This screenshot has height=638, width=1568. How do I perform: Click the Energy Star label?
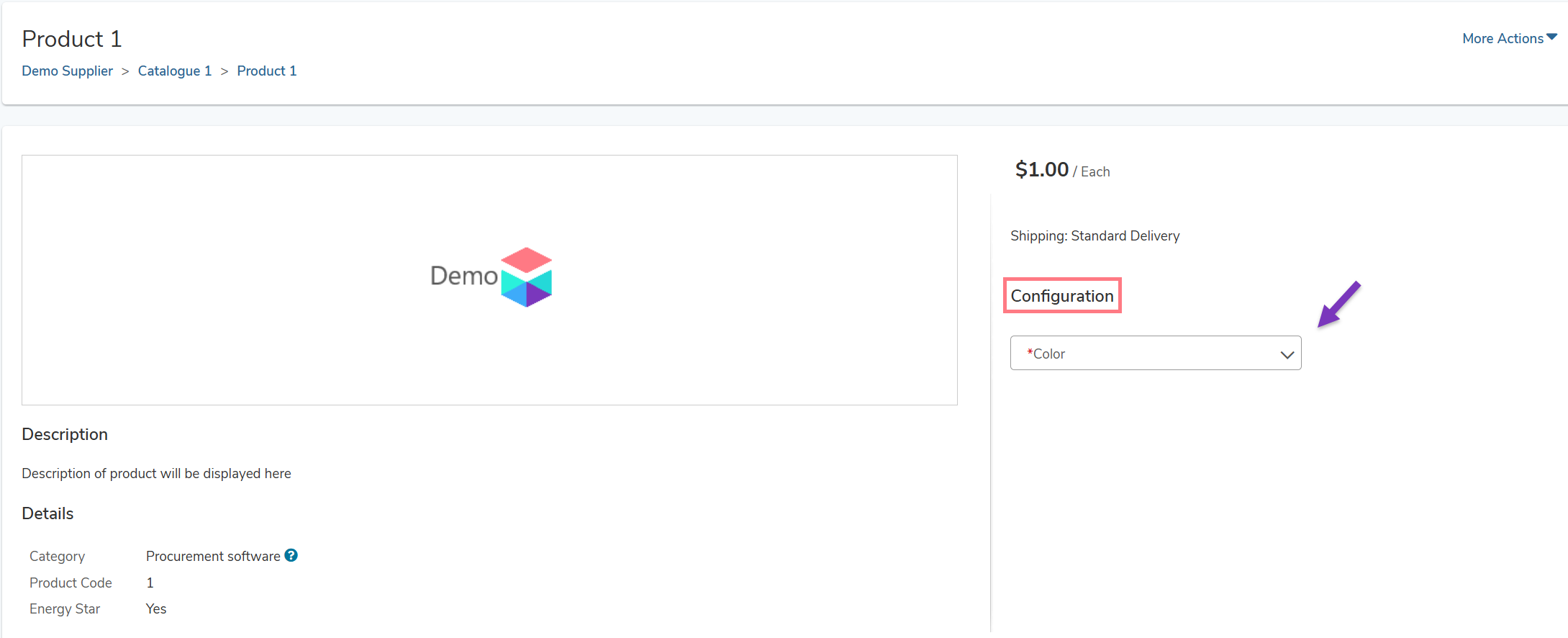65,608
